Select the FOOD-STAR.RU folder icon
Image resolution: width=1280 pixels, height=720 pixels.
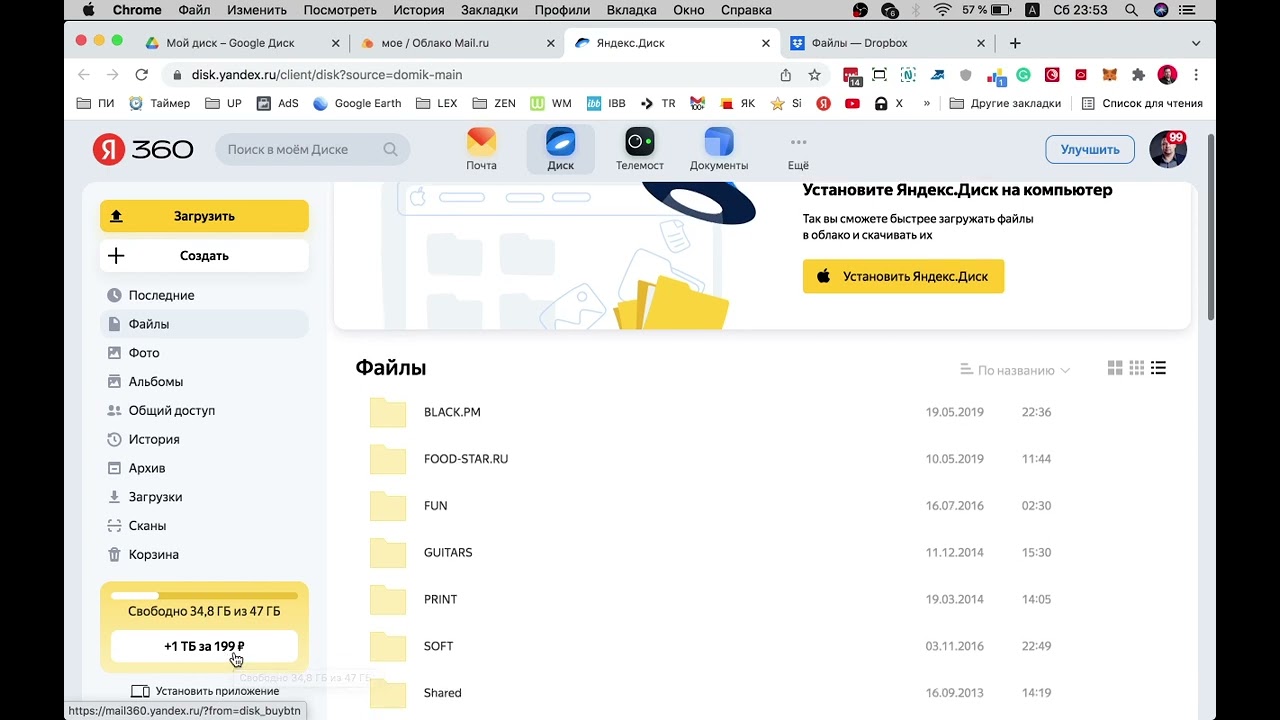pyautogui.click(x=388, y=459)
